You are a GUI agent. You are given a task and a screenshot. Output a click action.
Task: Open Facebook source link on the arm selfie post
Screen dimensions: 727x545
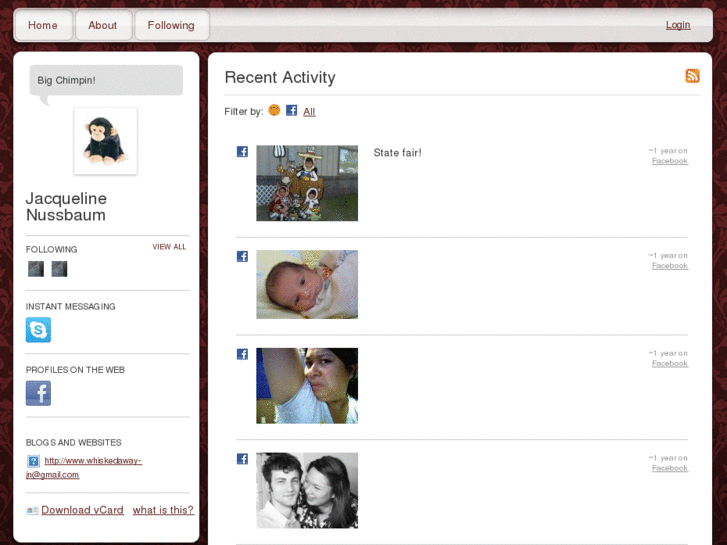tap(670, 364)
